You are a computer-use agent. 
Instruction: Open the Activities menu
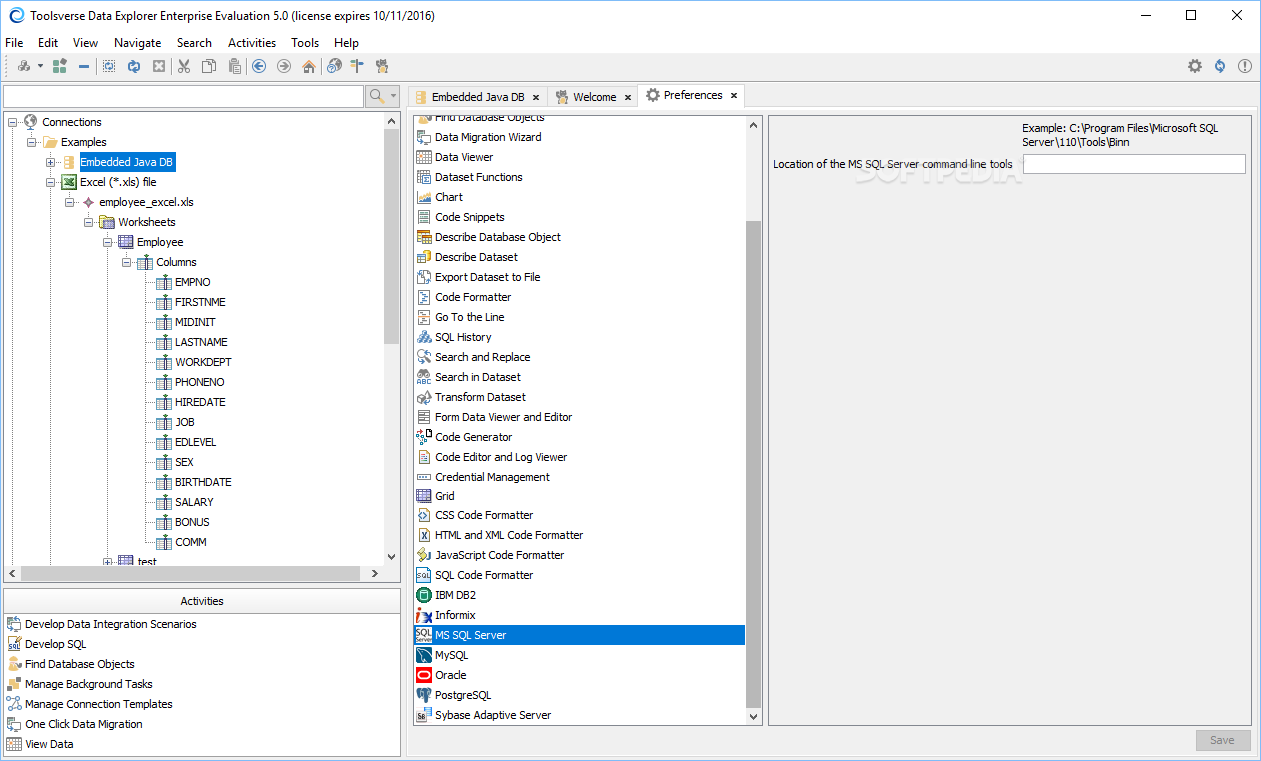click(252, 43)
